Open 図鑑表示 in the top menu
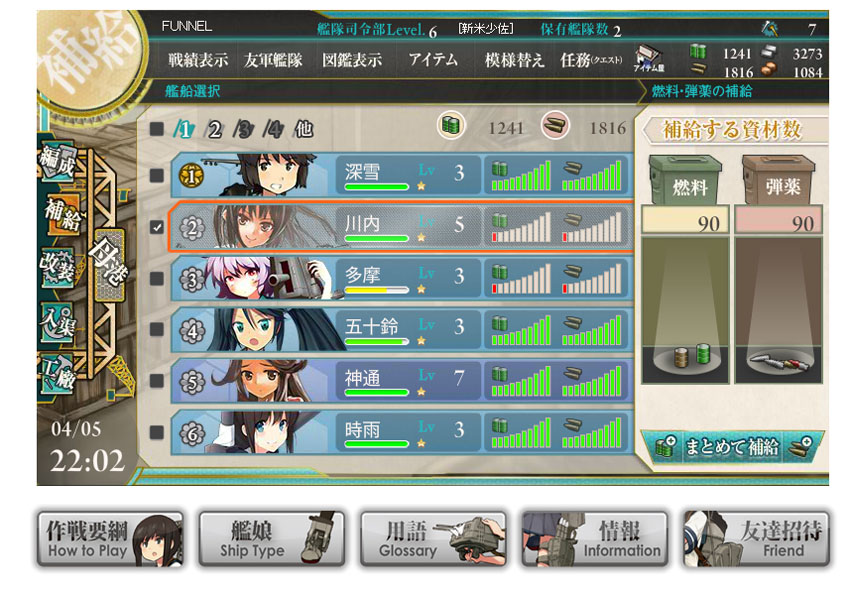This screenshot has width=850, height=595. tap(352, 60)
